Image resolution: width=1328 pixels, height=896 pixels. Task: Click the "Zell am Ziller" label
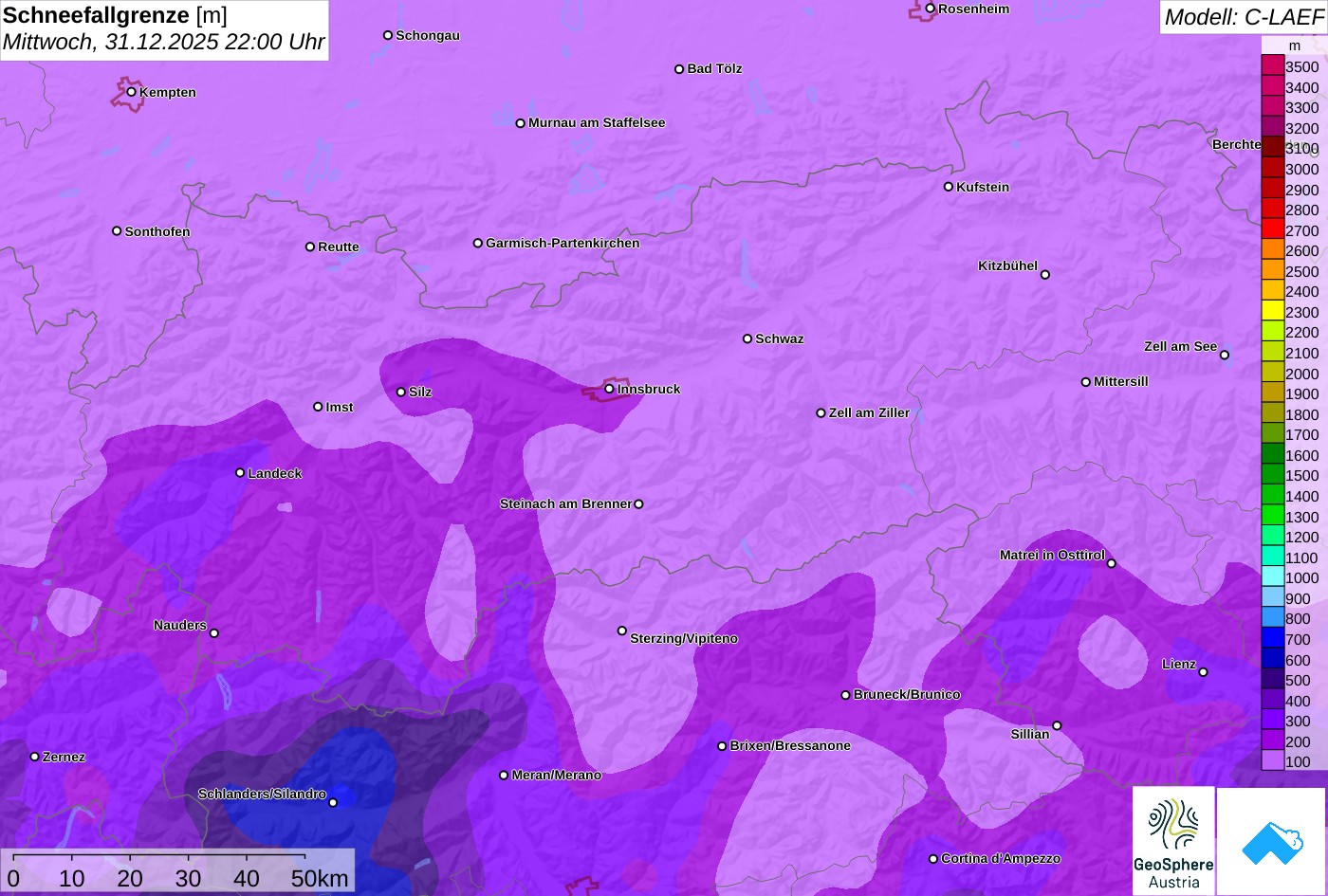point(869,412)
